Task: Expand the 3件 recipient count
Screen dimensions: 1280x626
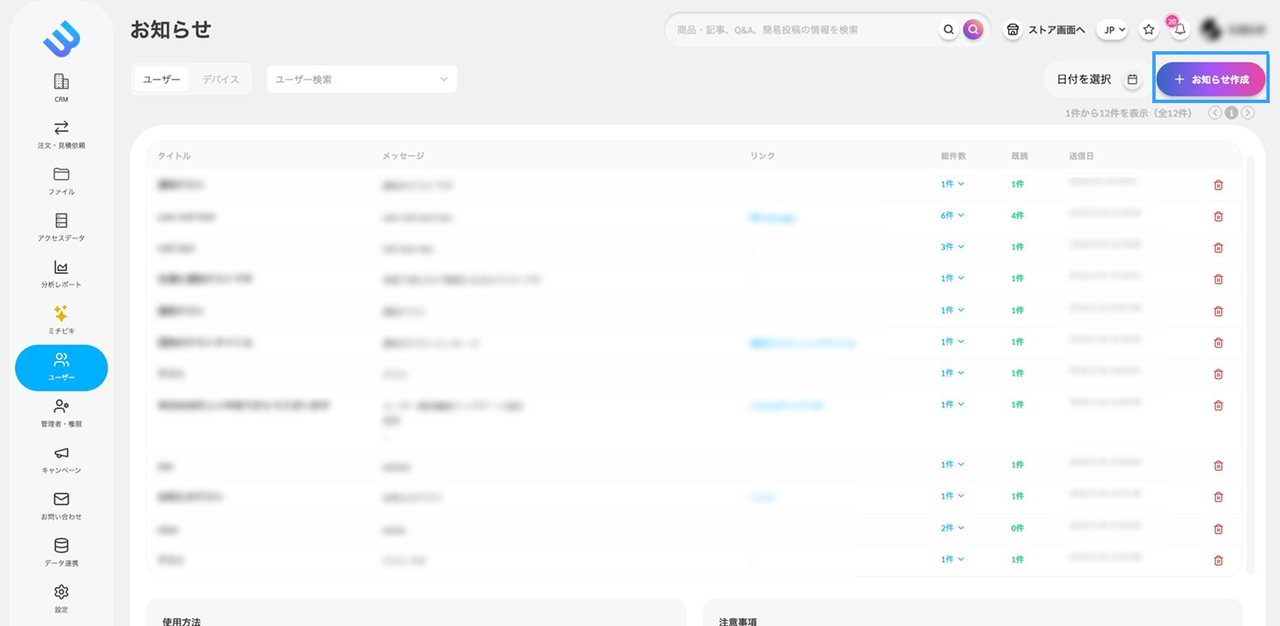Action: click(x=952, y=247)
